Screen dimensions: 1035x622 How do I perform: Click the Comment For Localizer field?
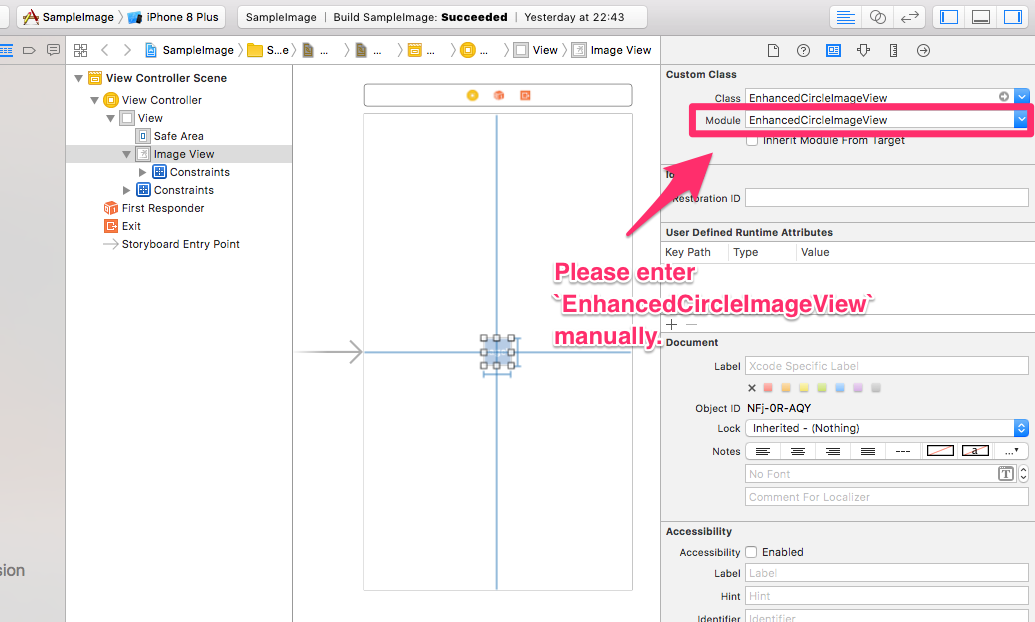[x=886, y=497]
